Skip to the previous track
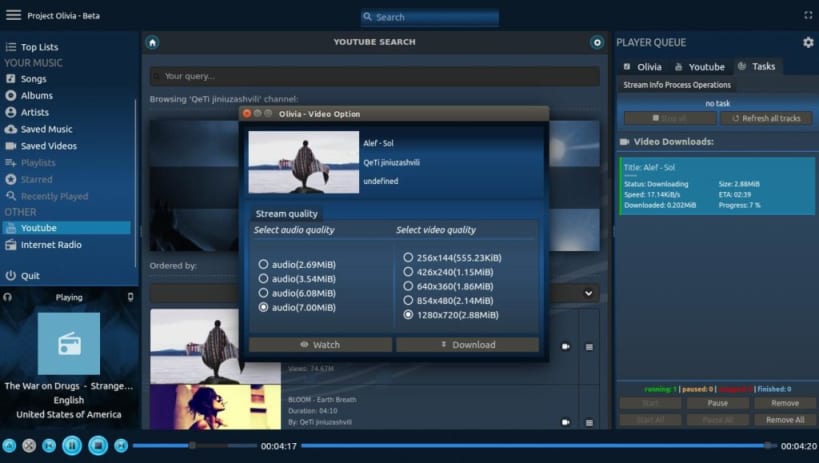 49,446
